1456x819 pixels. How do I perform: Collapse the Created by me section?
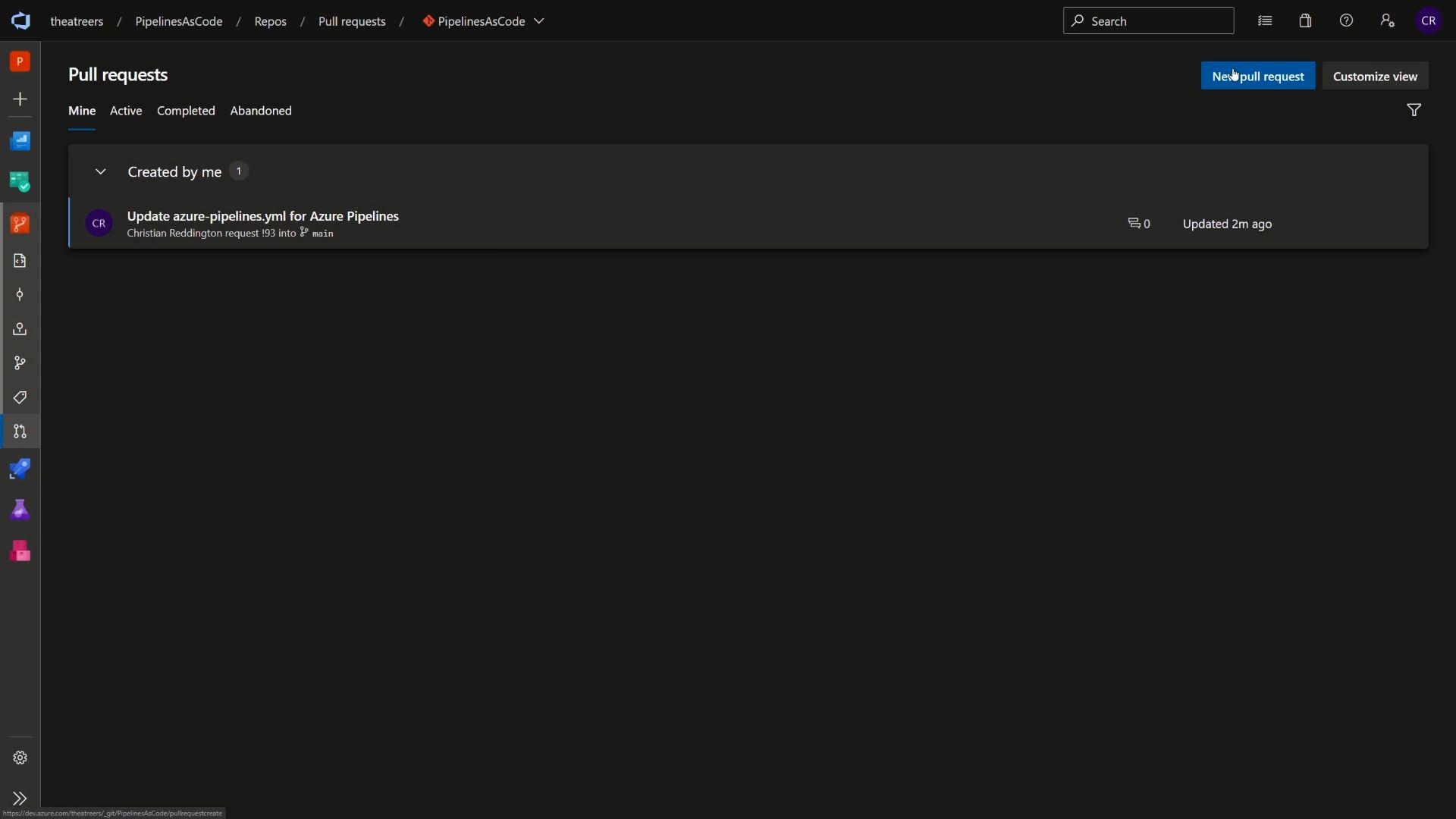(101, 171)
